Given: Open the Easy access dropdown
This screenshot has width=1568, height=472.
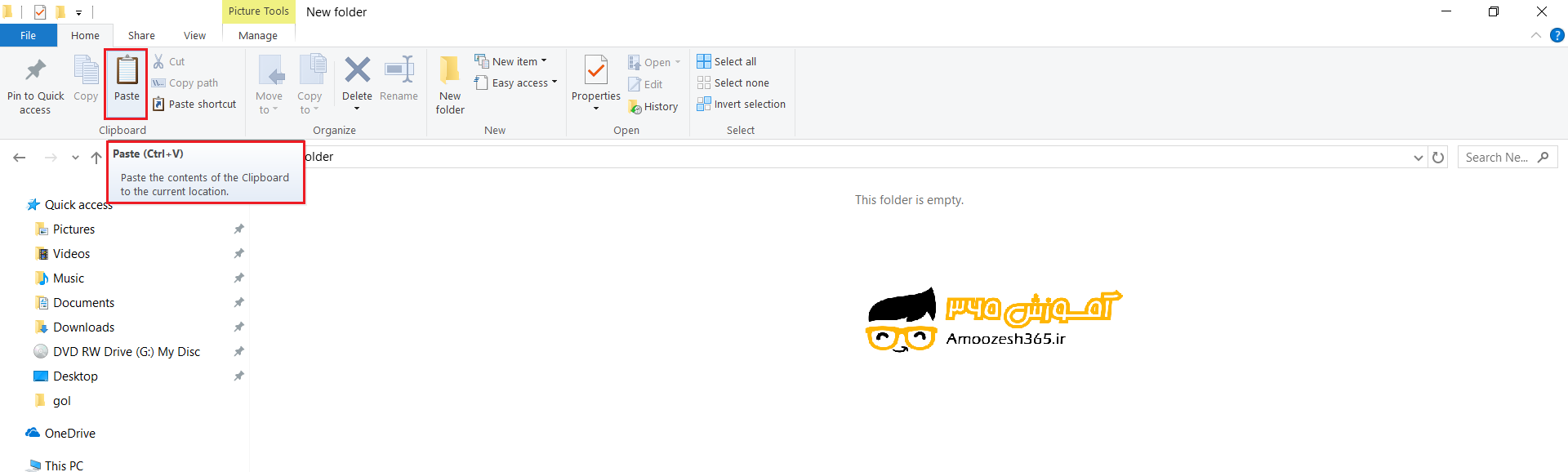Looking at the screenshot, I should pos(516,82).
